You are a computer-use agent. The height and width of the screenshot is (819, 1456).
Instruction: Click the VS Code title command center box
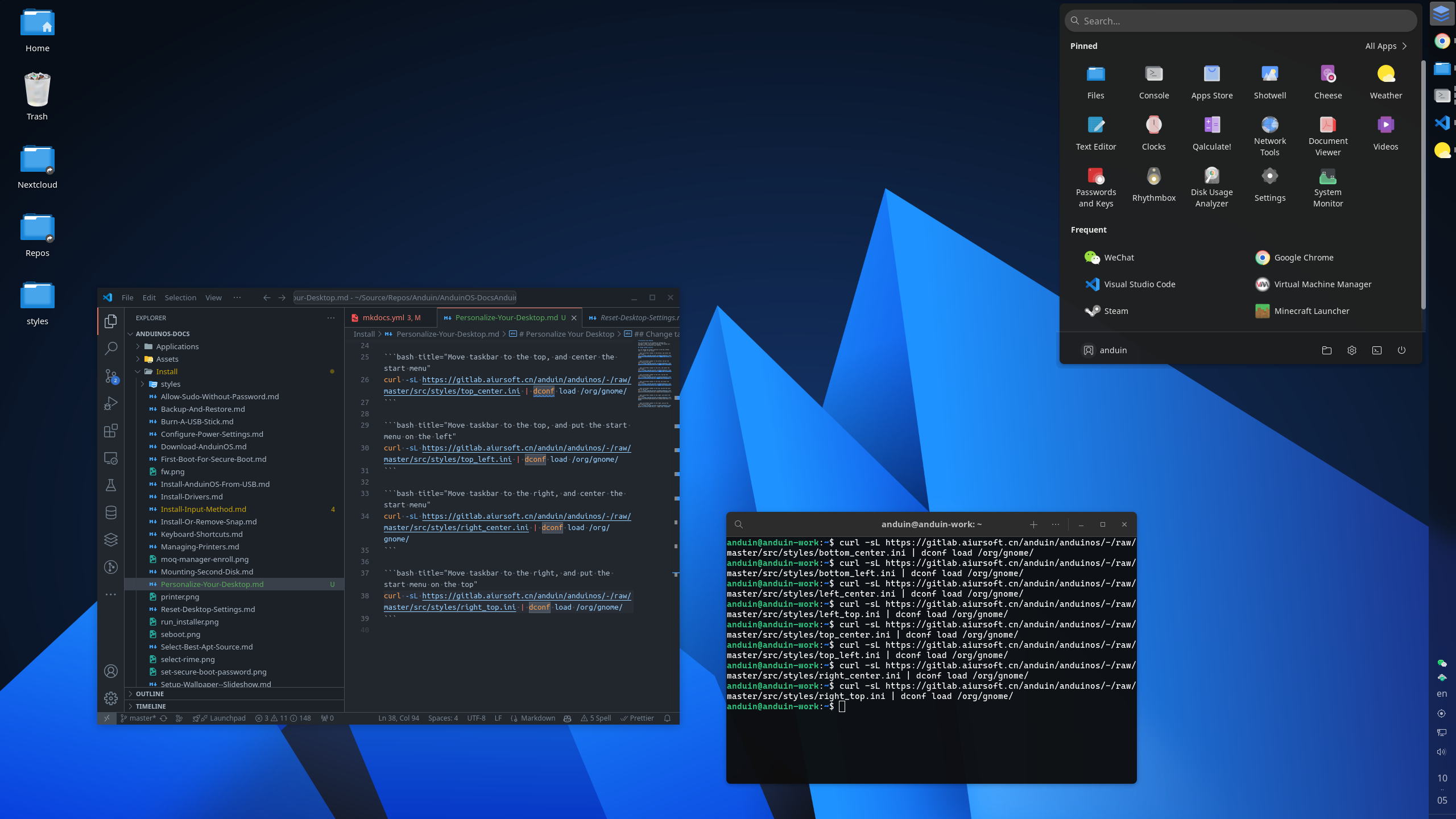point(404,297)
